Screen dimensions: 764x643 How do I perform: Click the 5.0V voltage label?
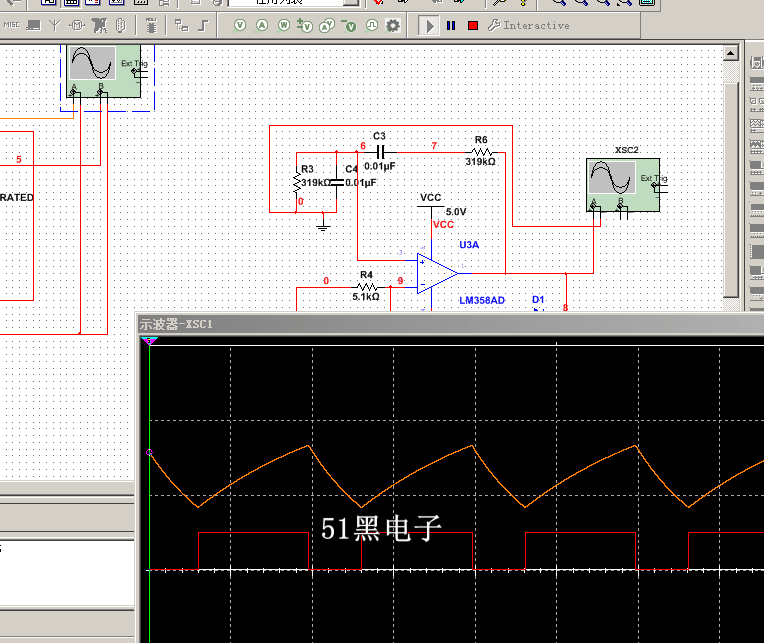point(456,212)
